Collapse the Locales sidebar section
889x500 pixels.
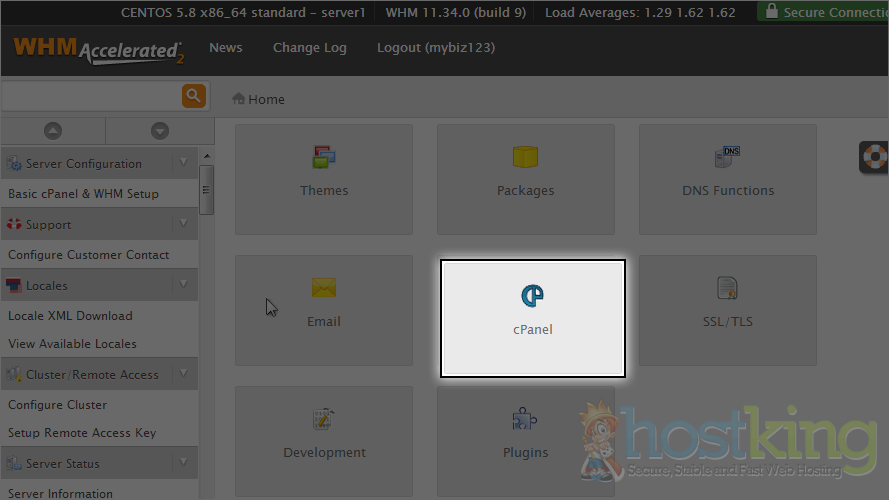click(184, 285)
